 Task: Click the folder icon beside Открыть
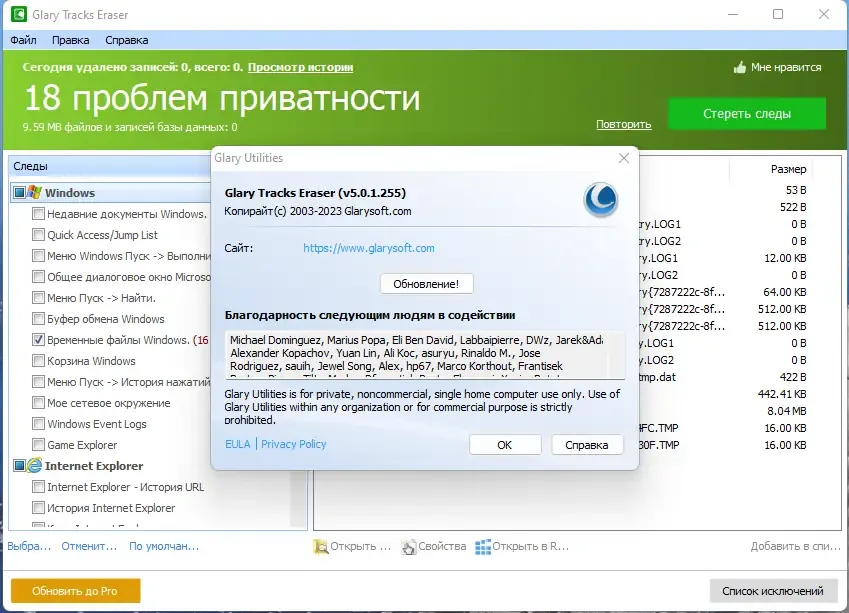321,547
